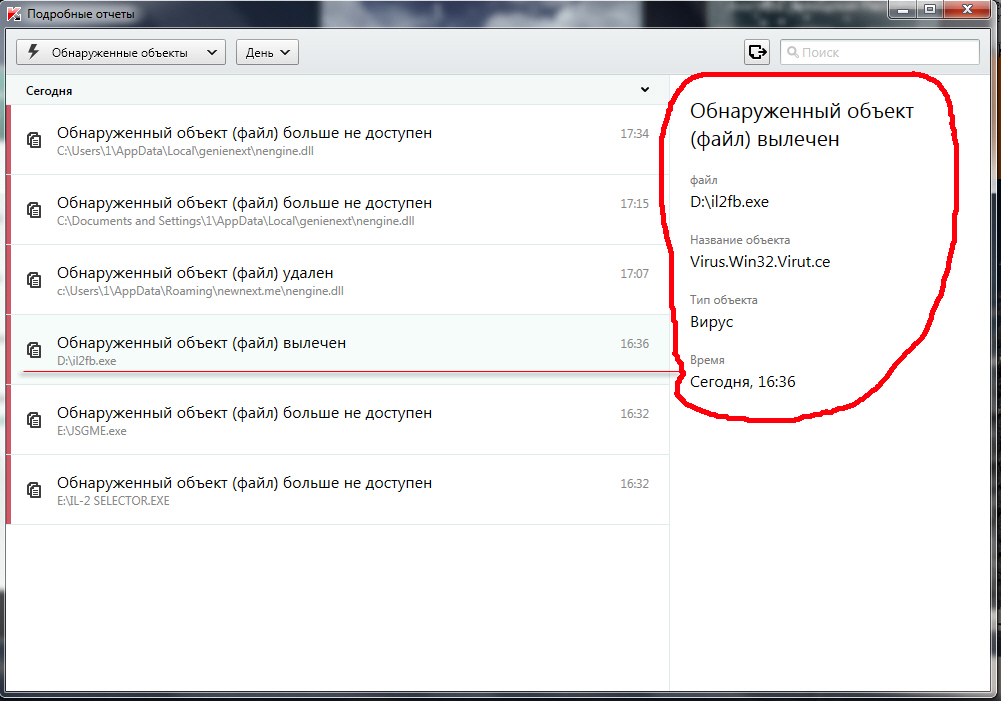Click copy icon of IL-2 SELECTOR.EXE entry
Viewport: 1001px width, 701px height.
click(34, 490)
